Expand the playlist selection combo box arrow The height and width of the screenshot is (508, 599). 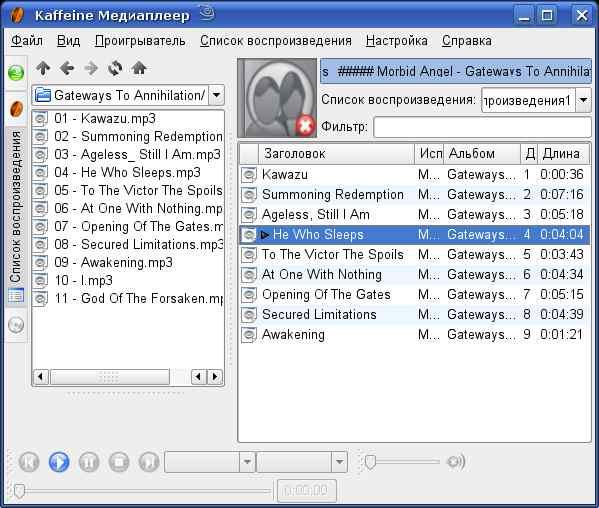click(583, 100)
